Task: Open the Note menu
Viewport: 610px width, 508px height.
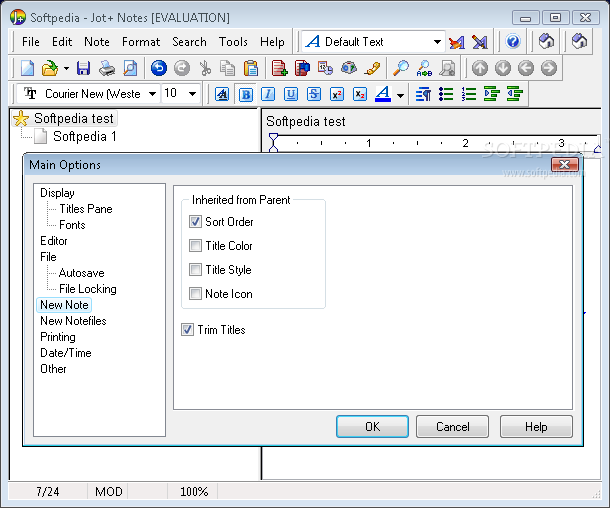Action: (97, 42)
